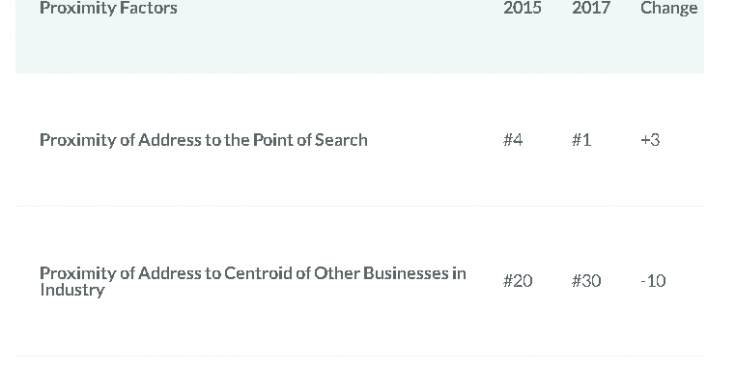This screenshot has width=736, height=368.
Task: Click the #1 ranking value for 2017
Action: (x=581, y=140)
